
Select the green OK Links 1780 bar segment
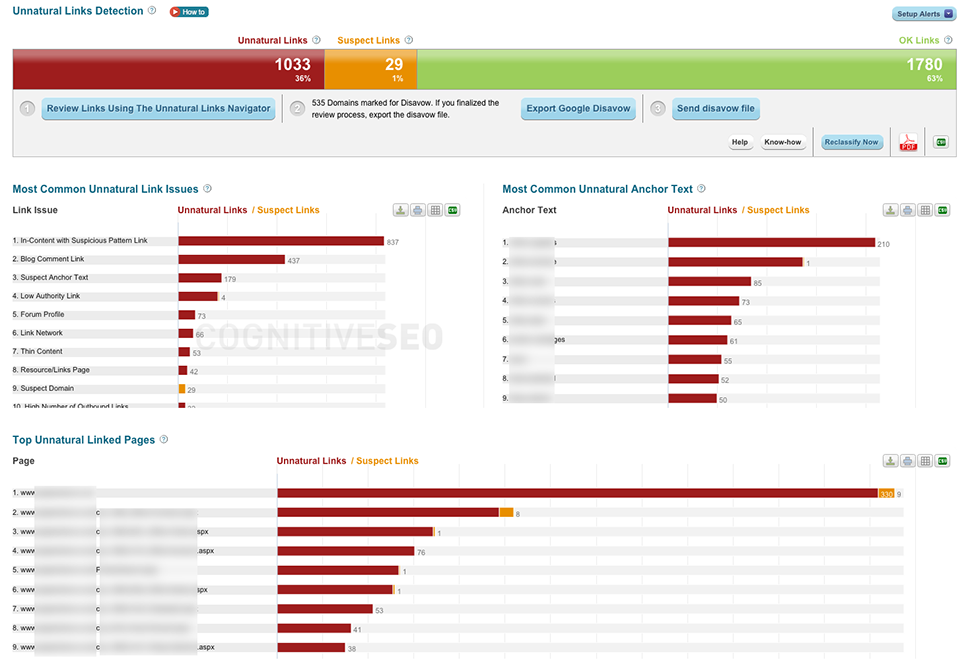[x=687, y=69]
